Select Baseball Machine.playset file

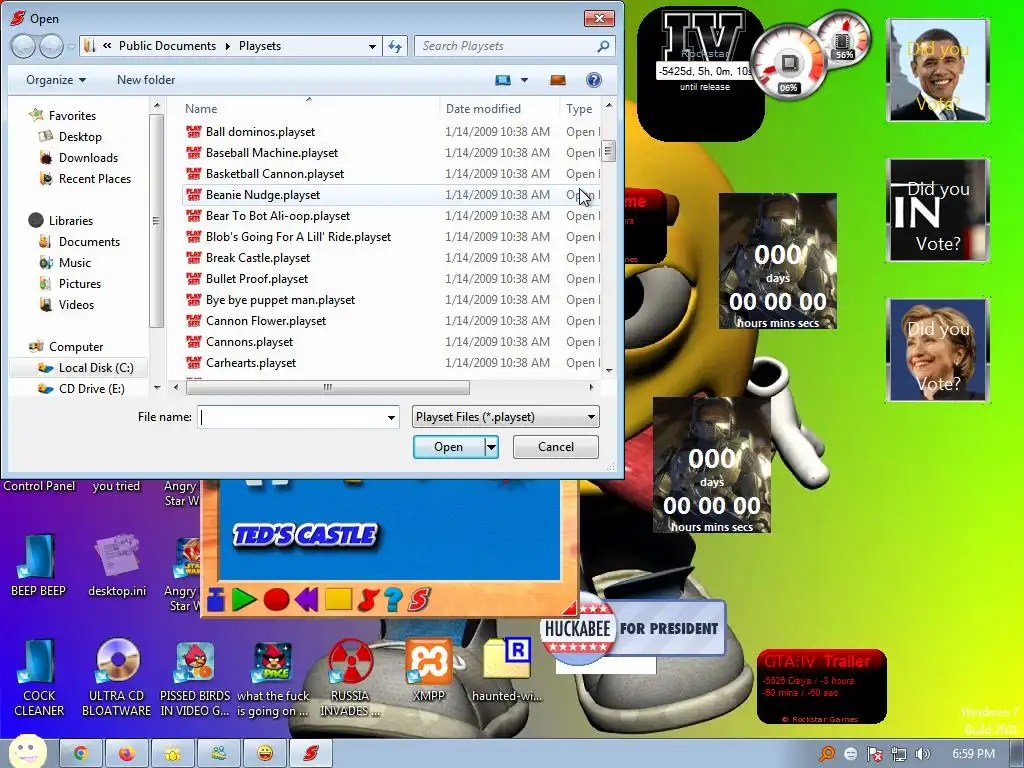(272, 152)
